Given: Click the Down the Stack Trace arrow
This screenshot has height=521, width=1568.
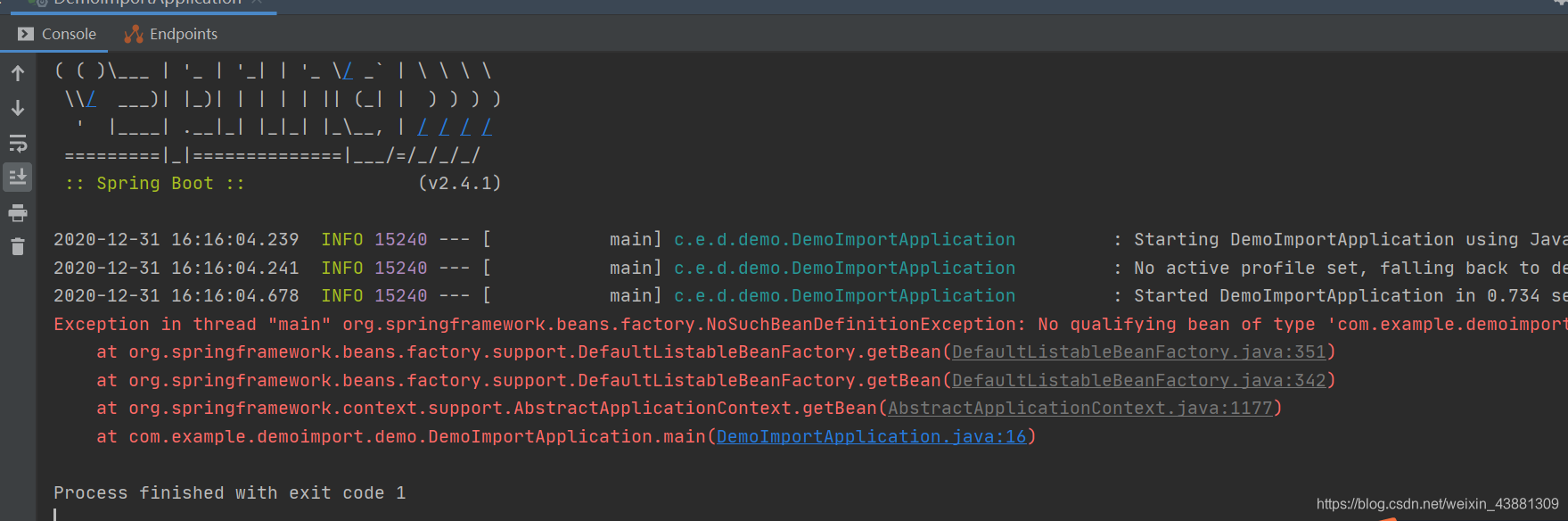Looking at the screenshot, I should 18,108.
